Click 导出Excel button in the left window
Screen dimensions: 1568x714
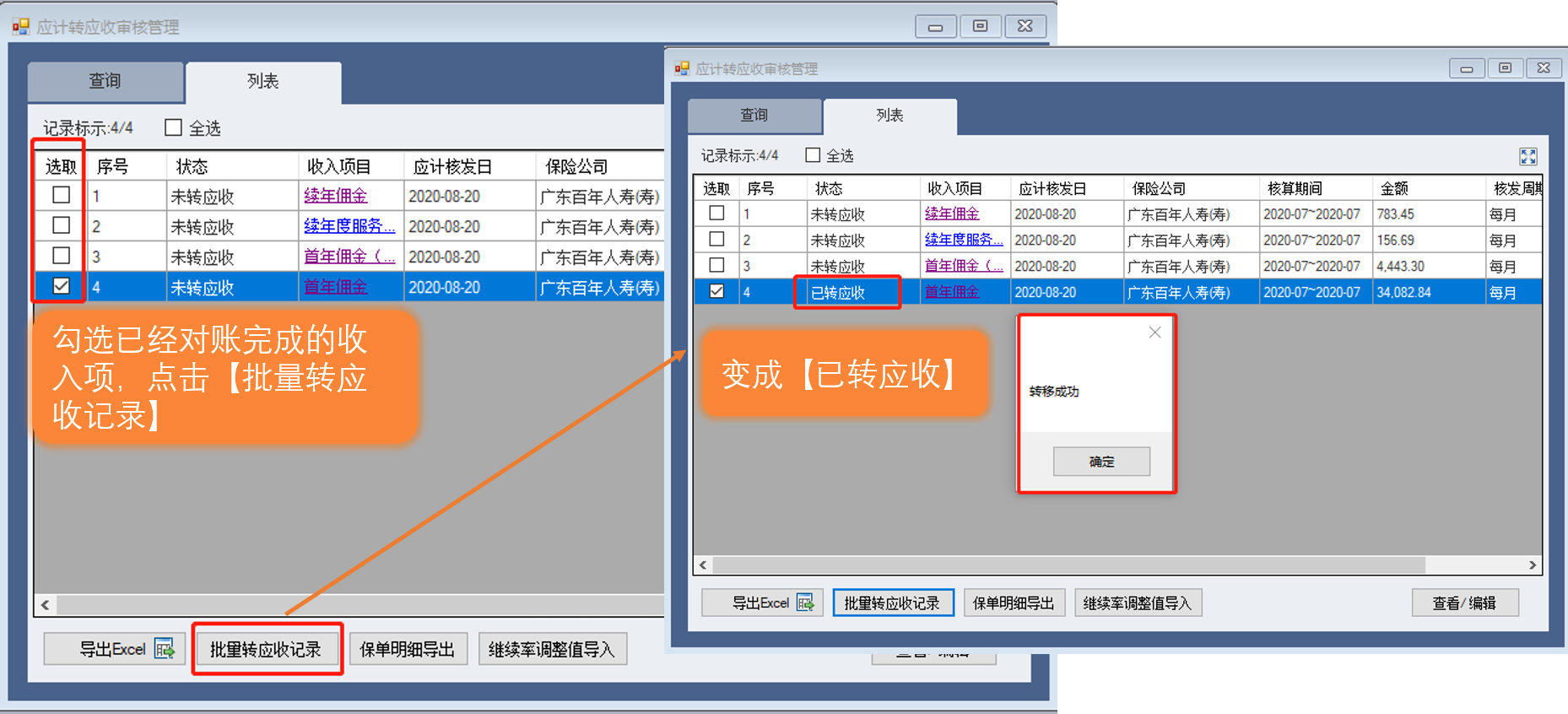pyautogui.click(x=115, y=649)
